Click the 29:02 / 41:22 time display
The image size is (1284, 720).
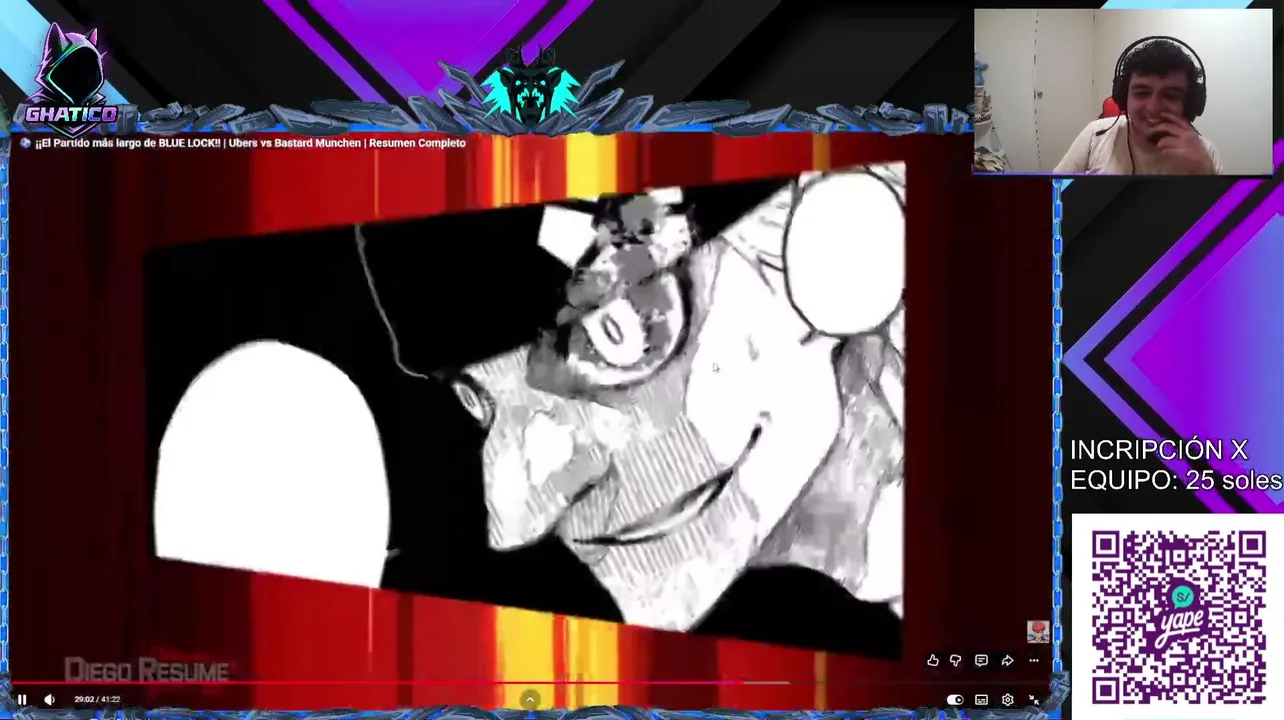[97, 699]
